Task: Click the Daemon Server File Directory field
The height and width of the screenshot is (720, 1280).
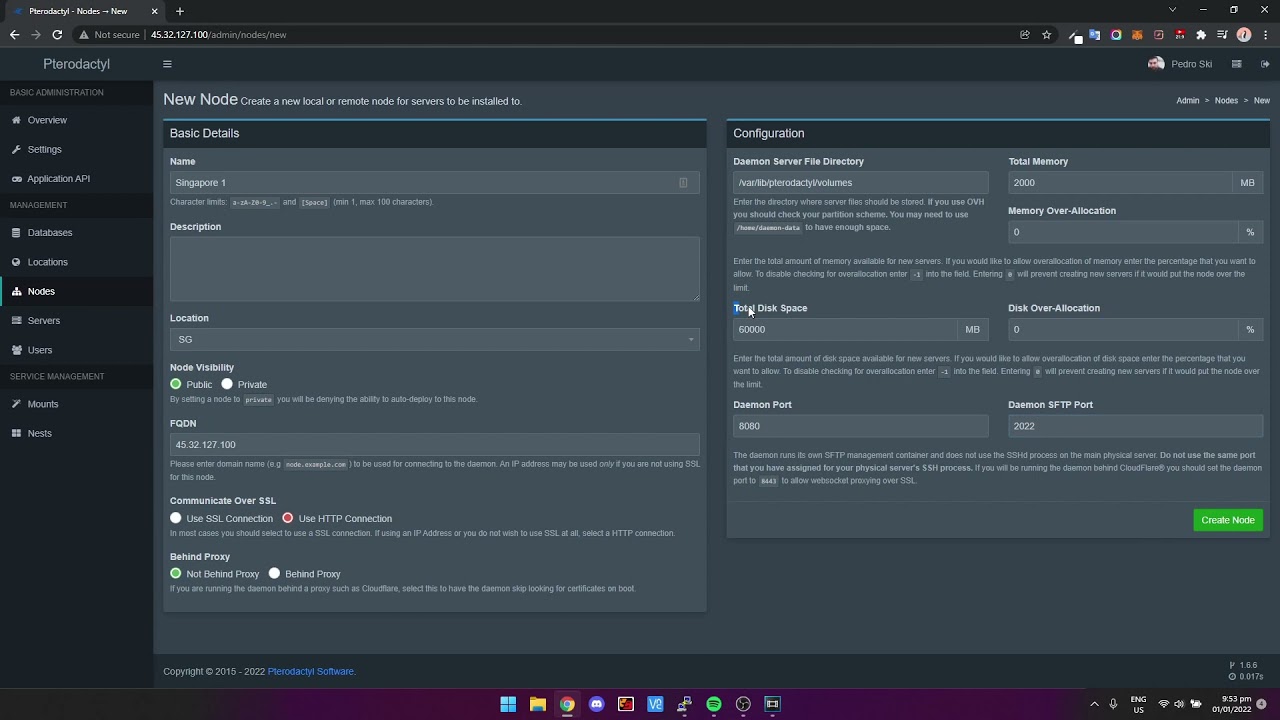Action: click(x=861, y=183)
